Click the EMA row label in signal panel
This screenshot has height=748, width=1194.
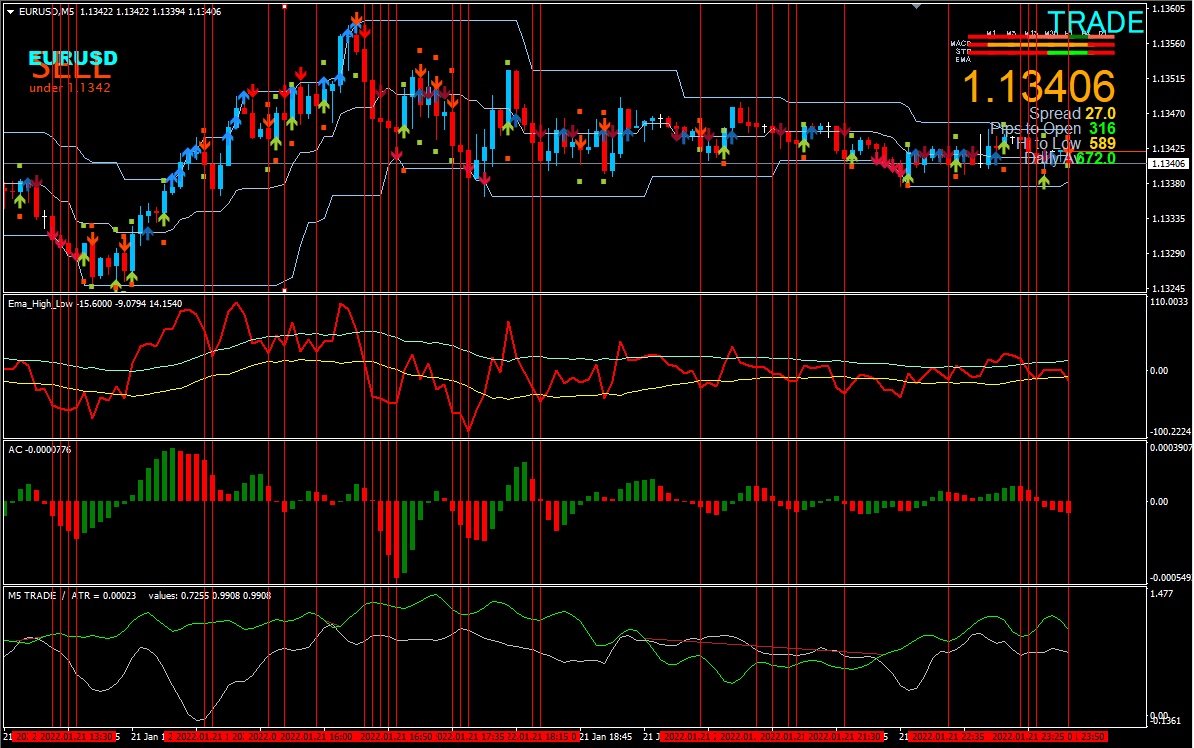click(963, 59)
